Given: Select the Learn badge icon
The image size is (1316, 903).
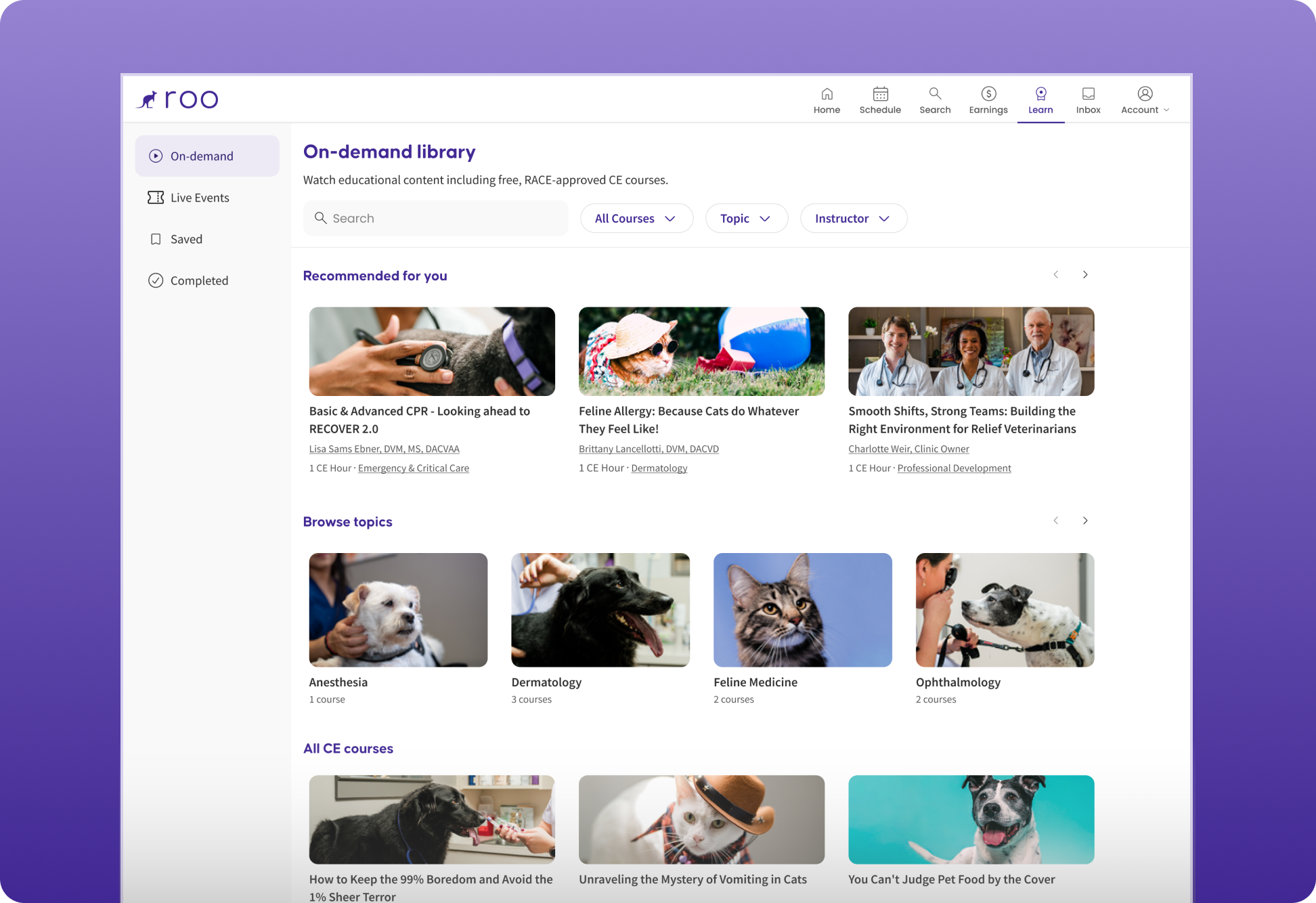Looking at the screenshot, I should point(1040,93).
